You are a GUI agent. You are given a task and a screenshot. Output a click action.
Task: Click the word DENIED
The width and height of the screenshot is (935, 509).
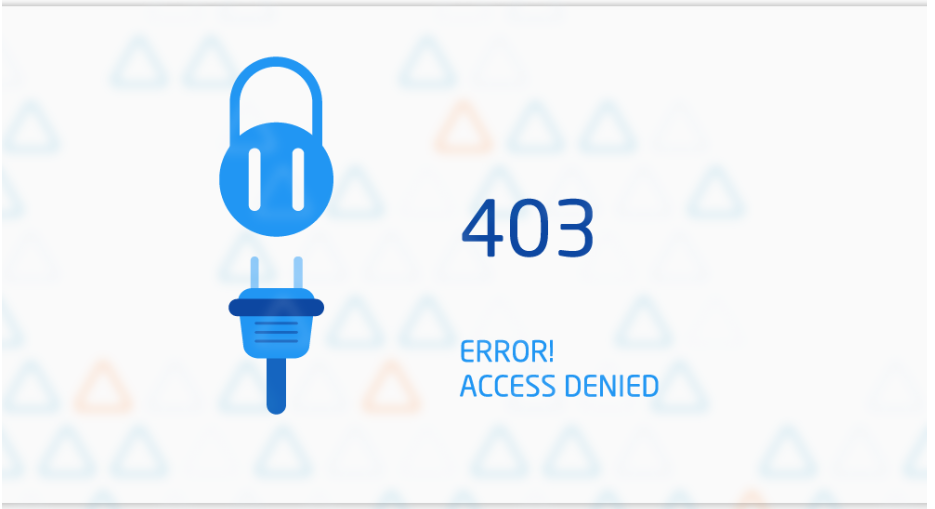[x=611, y=386]
